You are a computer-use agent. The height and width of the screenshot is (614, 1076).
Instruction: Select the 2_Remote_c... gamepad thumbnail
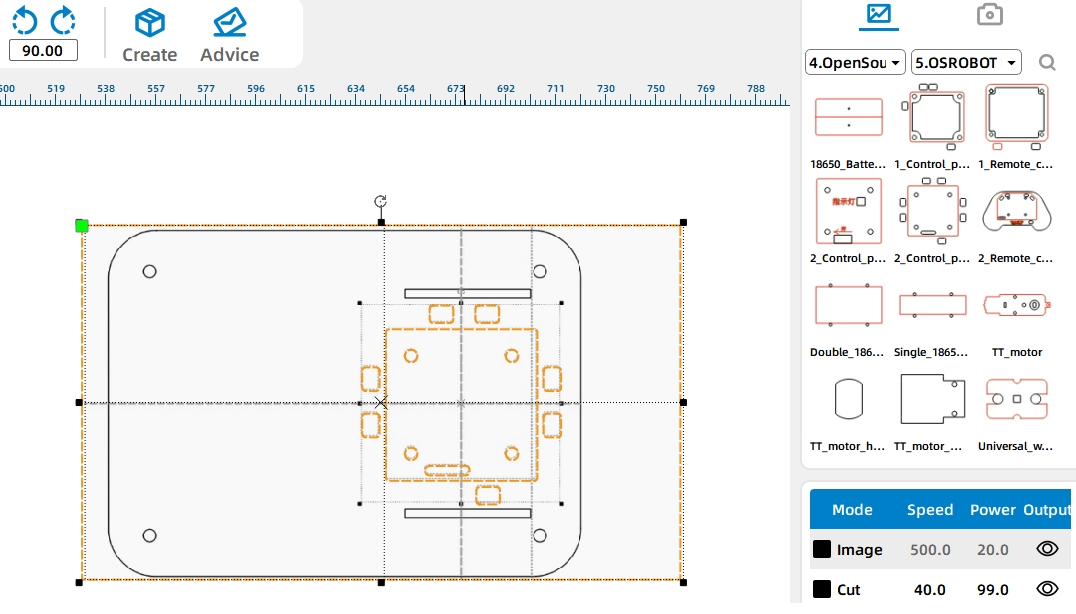pos(1016,211)
